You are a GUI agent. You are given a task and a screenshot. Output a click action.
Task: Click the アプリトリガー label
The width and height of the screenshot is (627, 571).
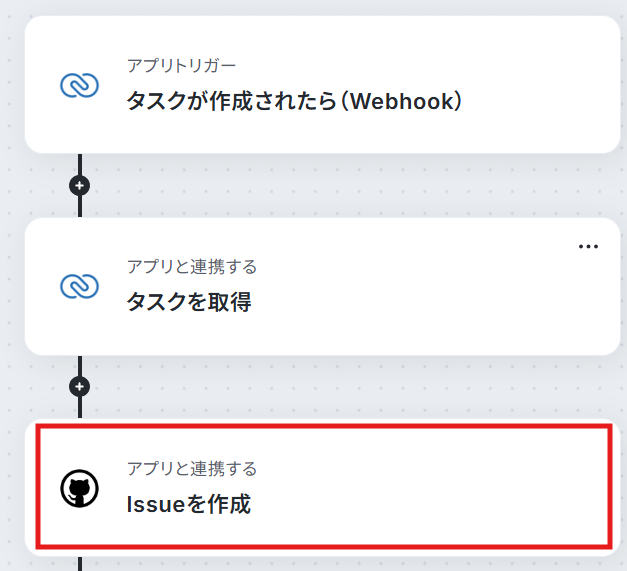pos(181,66)
